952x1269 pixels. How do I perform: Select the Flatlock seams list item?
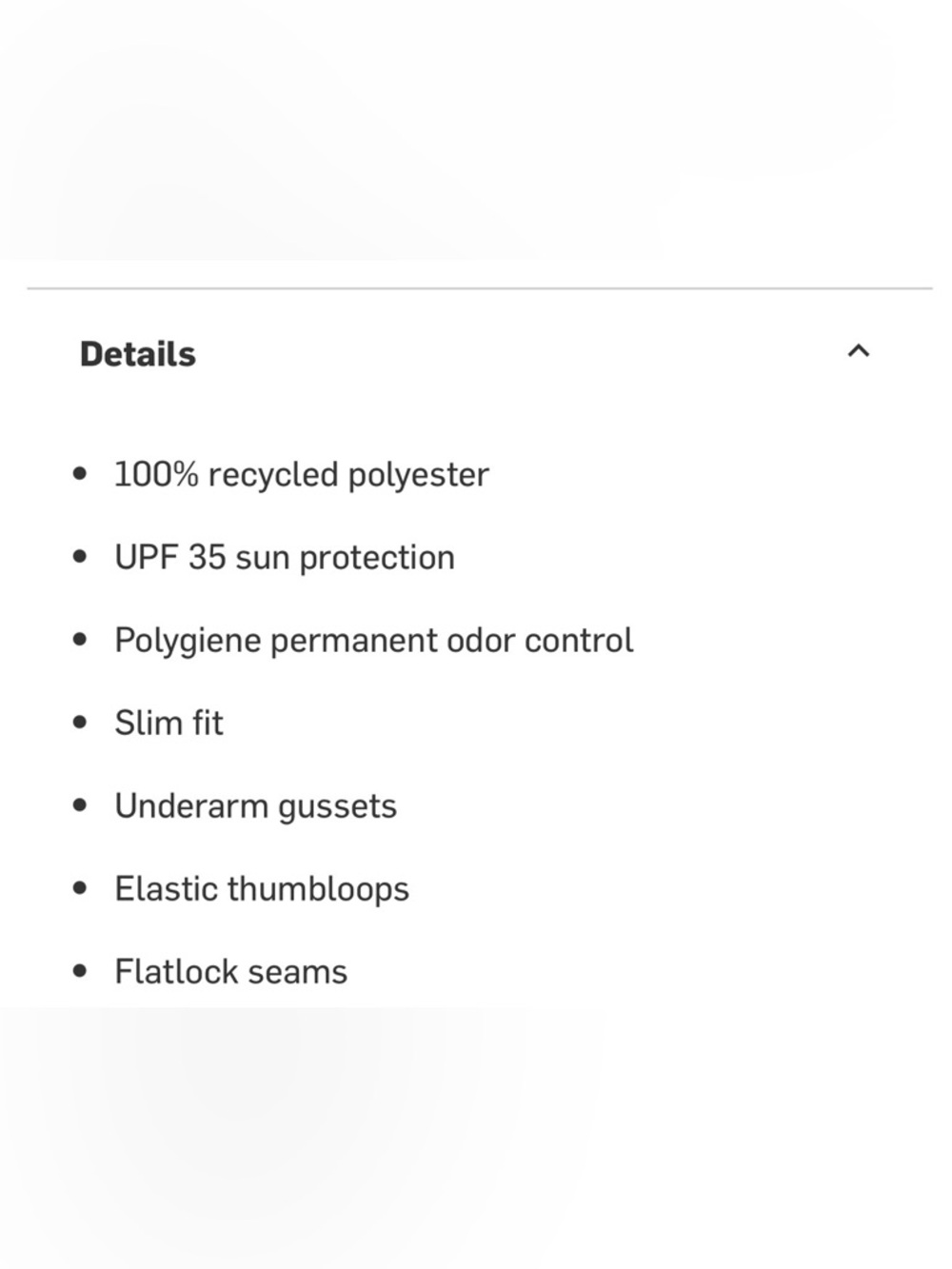point(231,972)
